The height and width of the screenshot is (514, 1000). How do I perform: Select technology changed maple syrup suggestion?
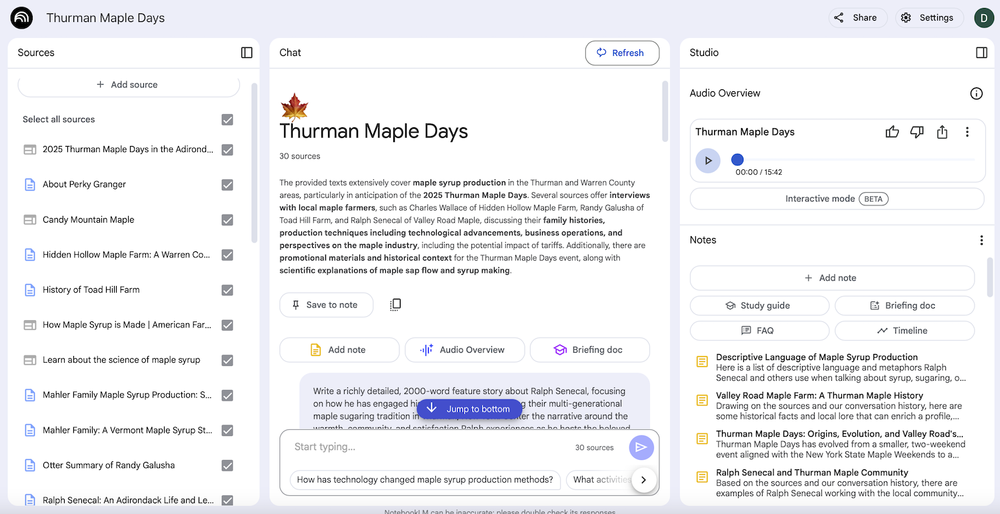[425, 480]
